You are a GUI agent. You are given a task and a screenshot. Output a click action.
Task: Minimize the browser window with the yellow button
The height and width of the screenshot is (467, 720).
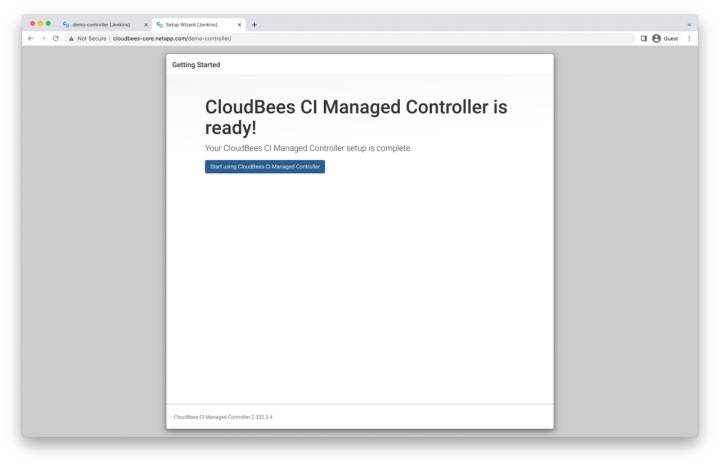(x=40, y=23)
